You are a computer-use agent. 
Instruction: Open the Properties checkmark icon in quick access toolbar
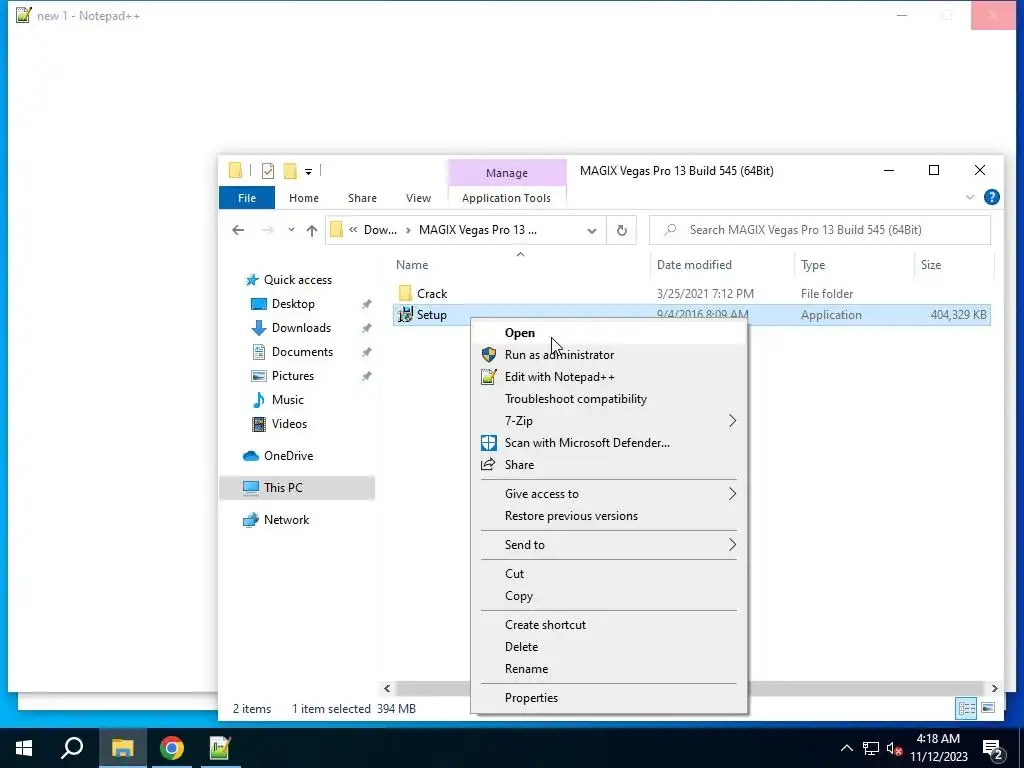point(268,171)
